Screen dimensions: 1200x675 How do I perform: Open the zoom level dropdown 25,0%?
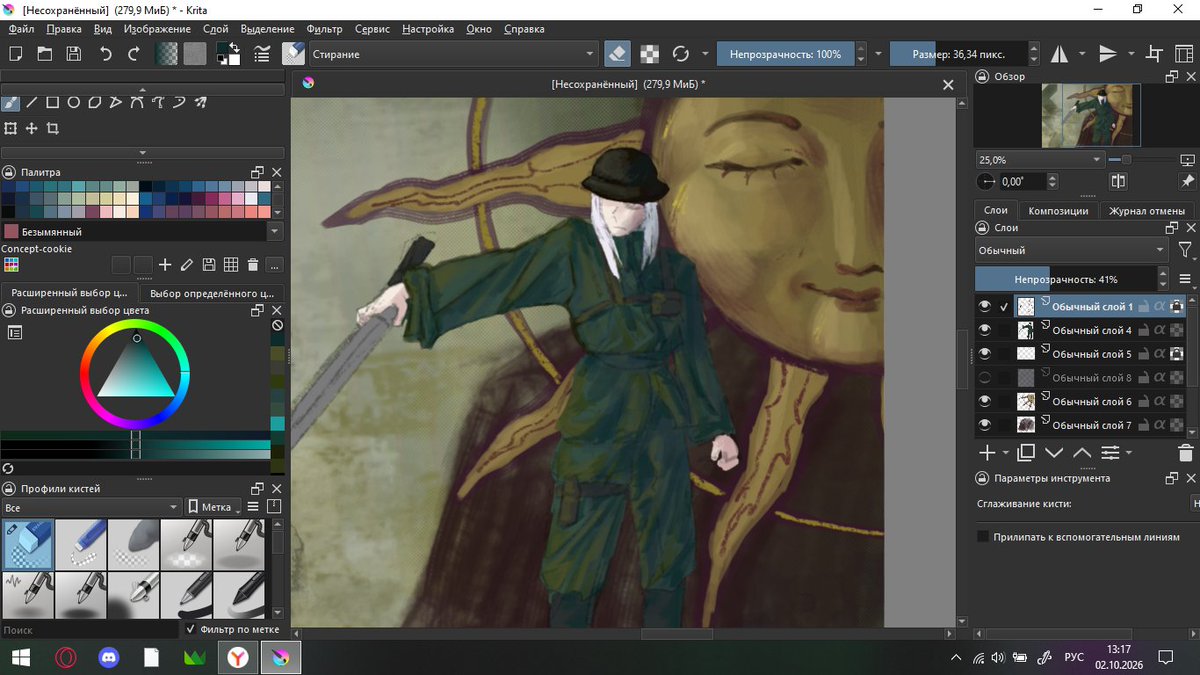(1040, 160)
